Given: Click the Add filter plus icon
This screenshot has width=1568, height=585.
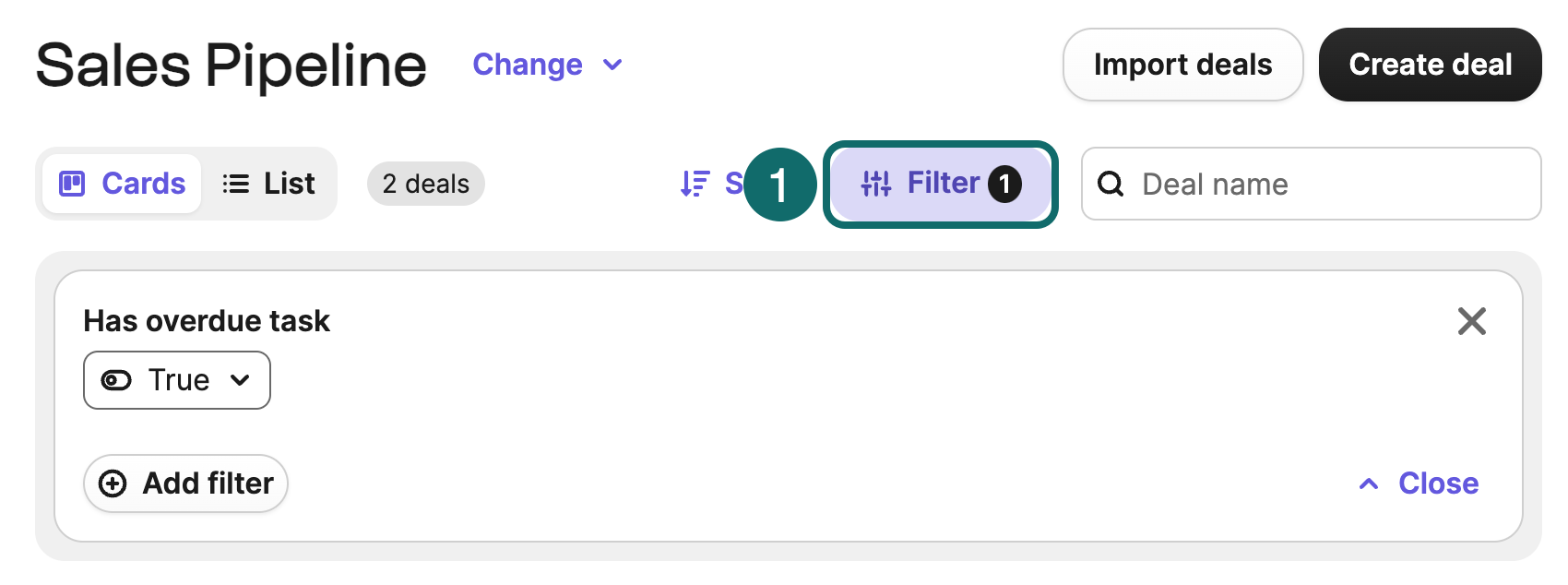Looking at the screenshot, I should (113, 483).
